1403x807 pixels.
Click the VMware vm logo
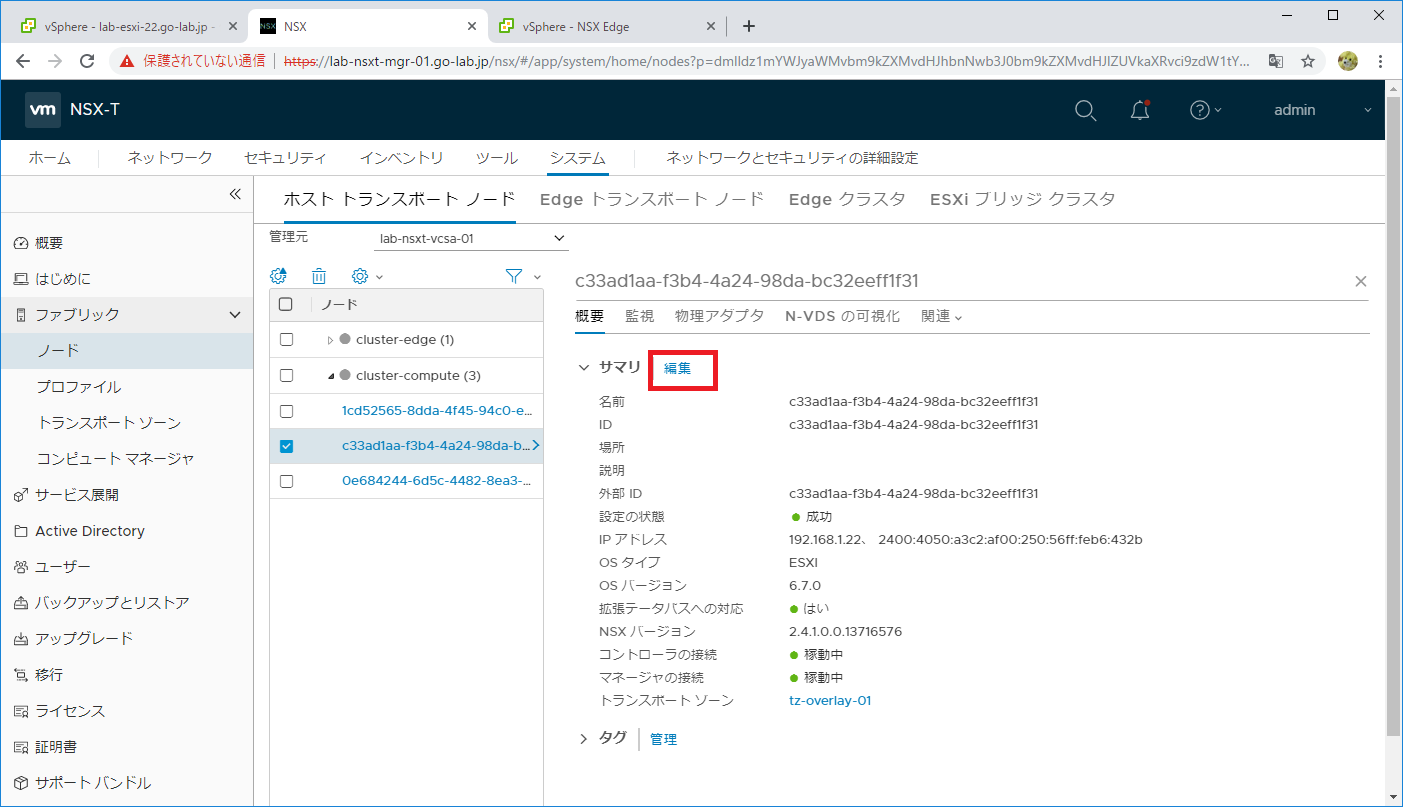point(43,110)
